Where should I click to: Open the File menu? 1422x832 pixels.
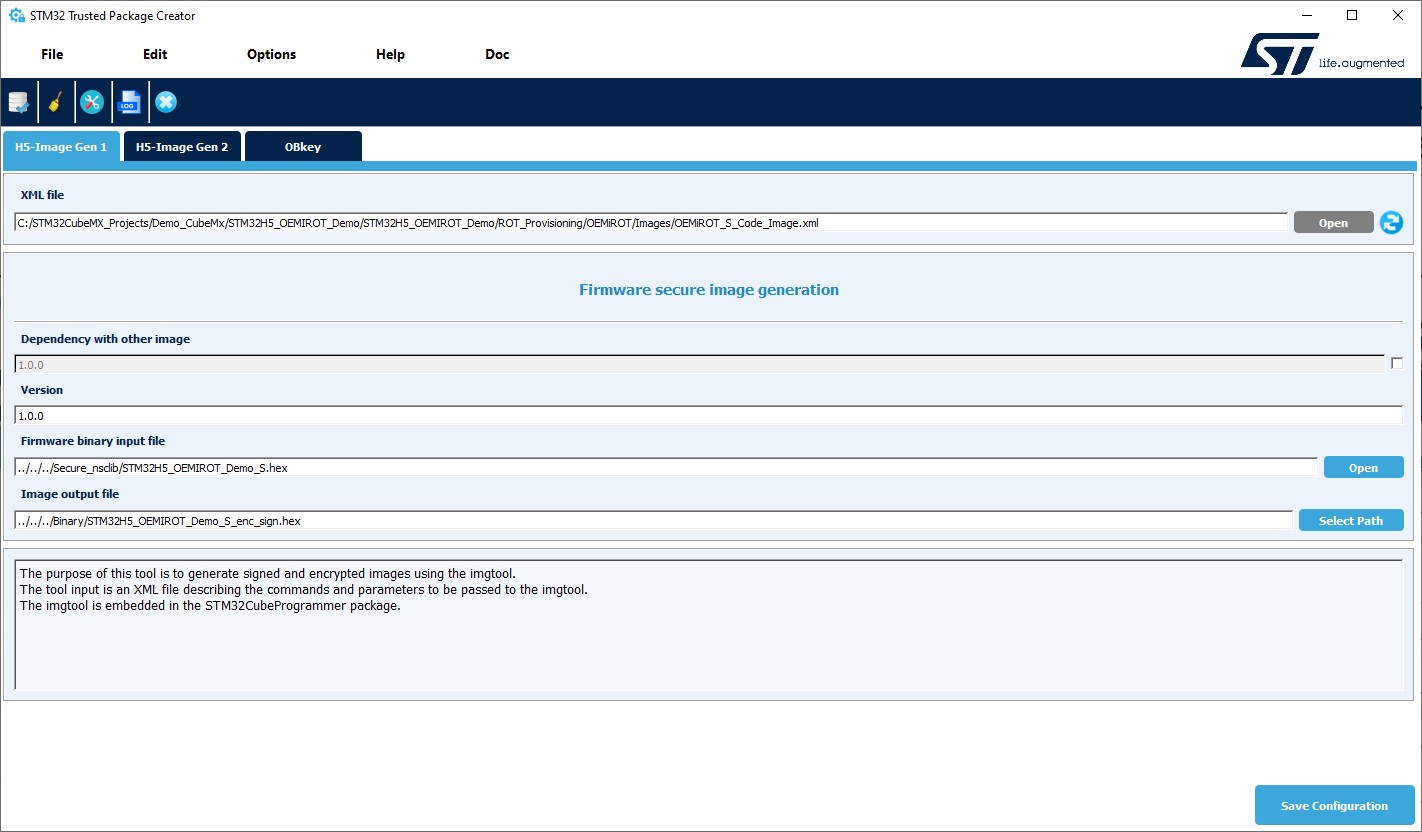[x=52, y=54]
